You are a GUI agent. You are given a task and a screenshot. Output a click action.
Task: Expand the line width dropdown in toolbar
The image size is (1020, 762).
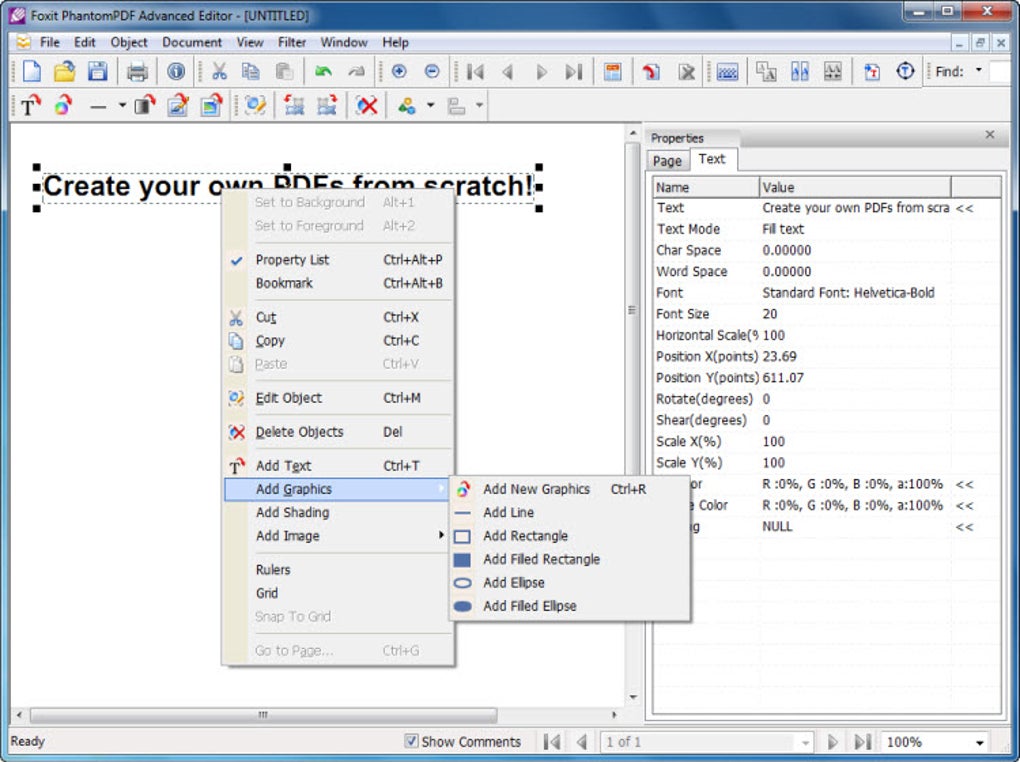[122, 105]
